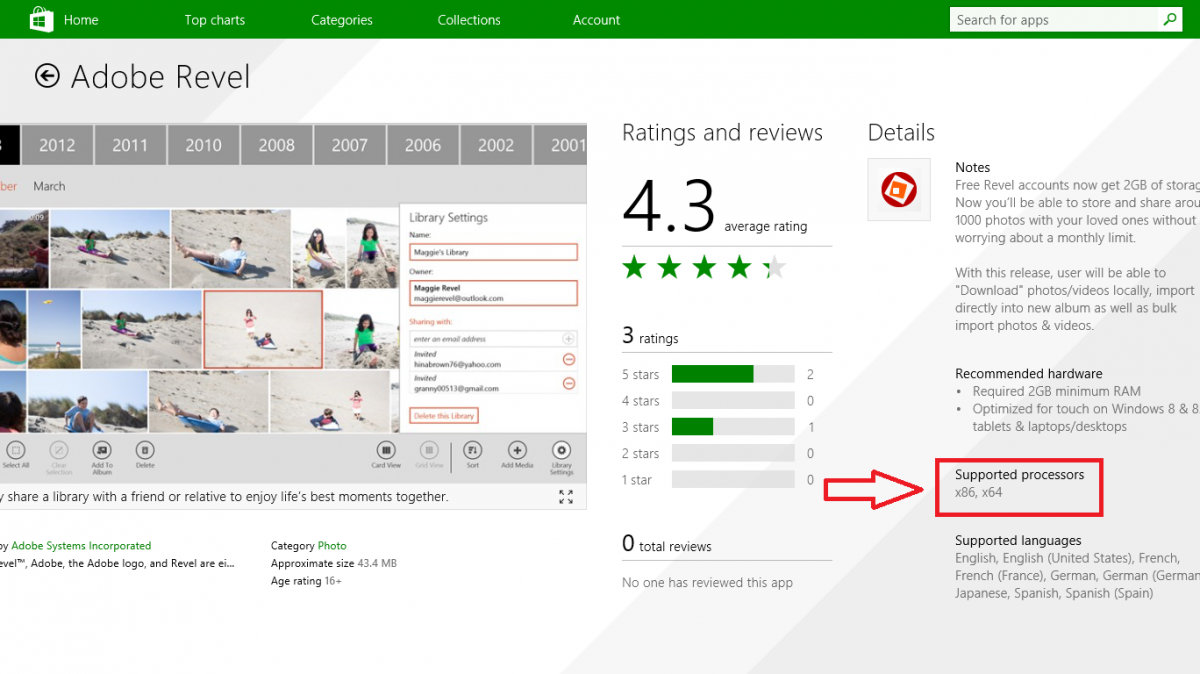Click No one has reviewed this app

point(707,582)
